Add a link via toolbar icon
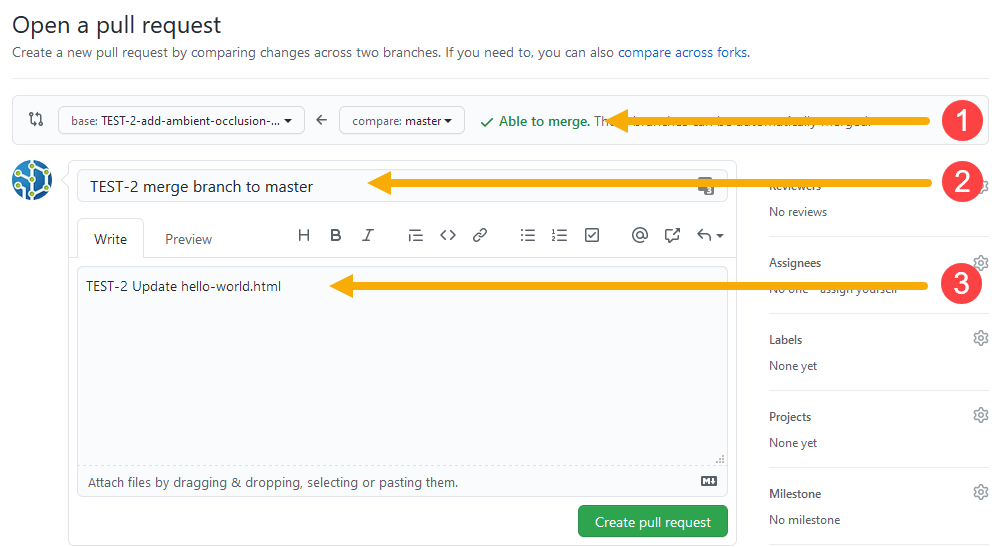The height and width of the screenshot is (547, 1003). click(480, 235)
